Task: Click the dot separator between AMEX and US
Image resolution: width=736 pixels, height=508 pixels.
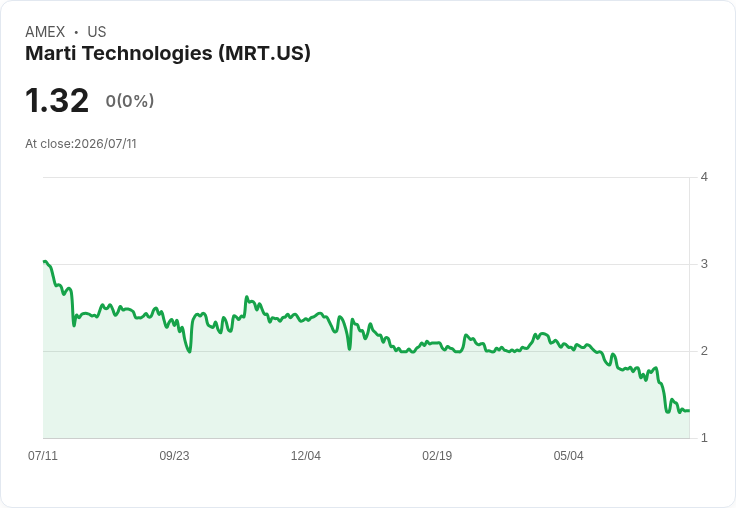Action: 76,32
